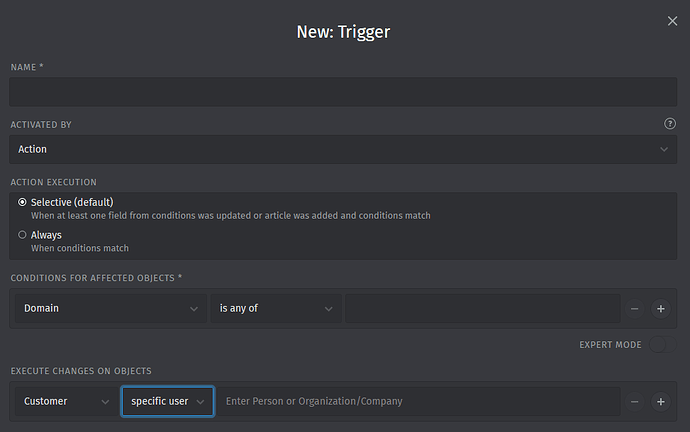Remove the Domain condition row

[634, 308]
